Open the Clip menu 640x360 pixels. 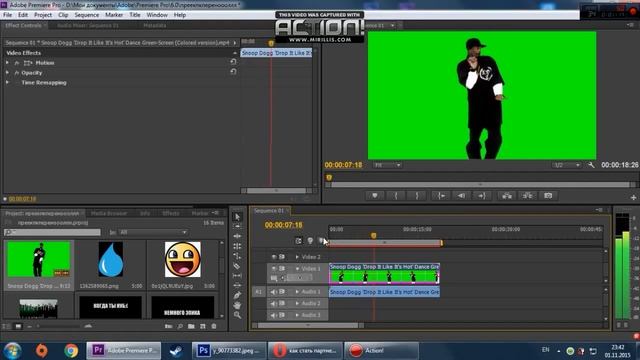(63, 15)
